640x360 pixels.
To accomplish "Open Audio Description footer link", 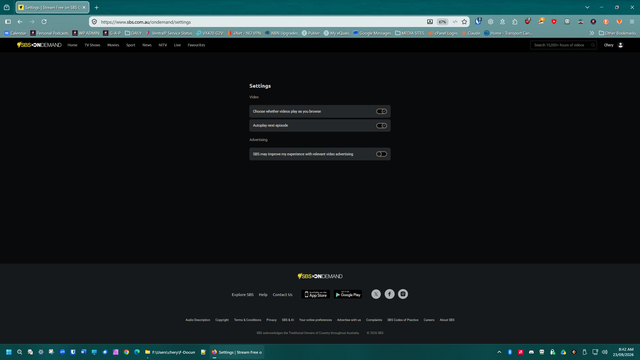I will tap(198, 320).
